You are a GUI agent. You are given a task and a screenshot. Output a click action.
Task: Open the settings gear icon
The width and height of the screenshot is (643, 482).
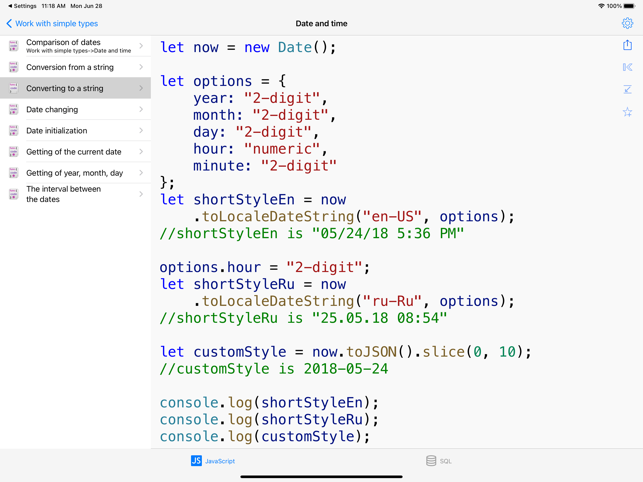coord(627,23)
